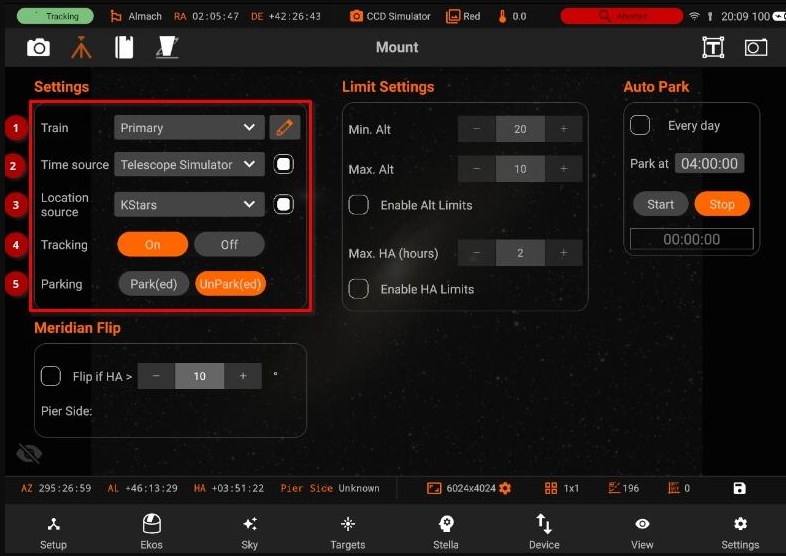Click the Almach target flag icon

tap(116, 16)
